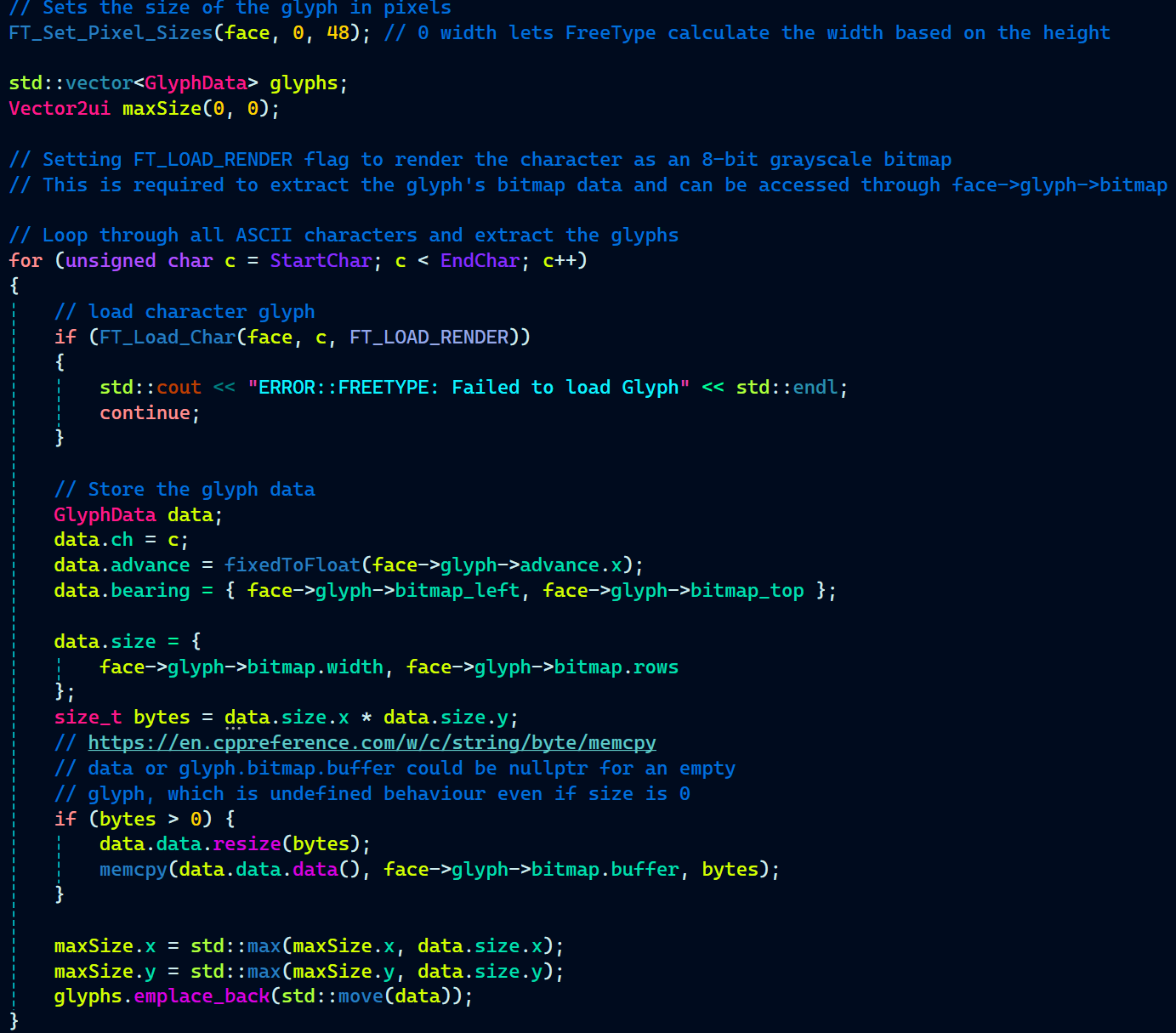The width and height of the screenshot is (1176, 1033).
Task: Click the bitmap_top member reference
Action: click(747, 591)
